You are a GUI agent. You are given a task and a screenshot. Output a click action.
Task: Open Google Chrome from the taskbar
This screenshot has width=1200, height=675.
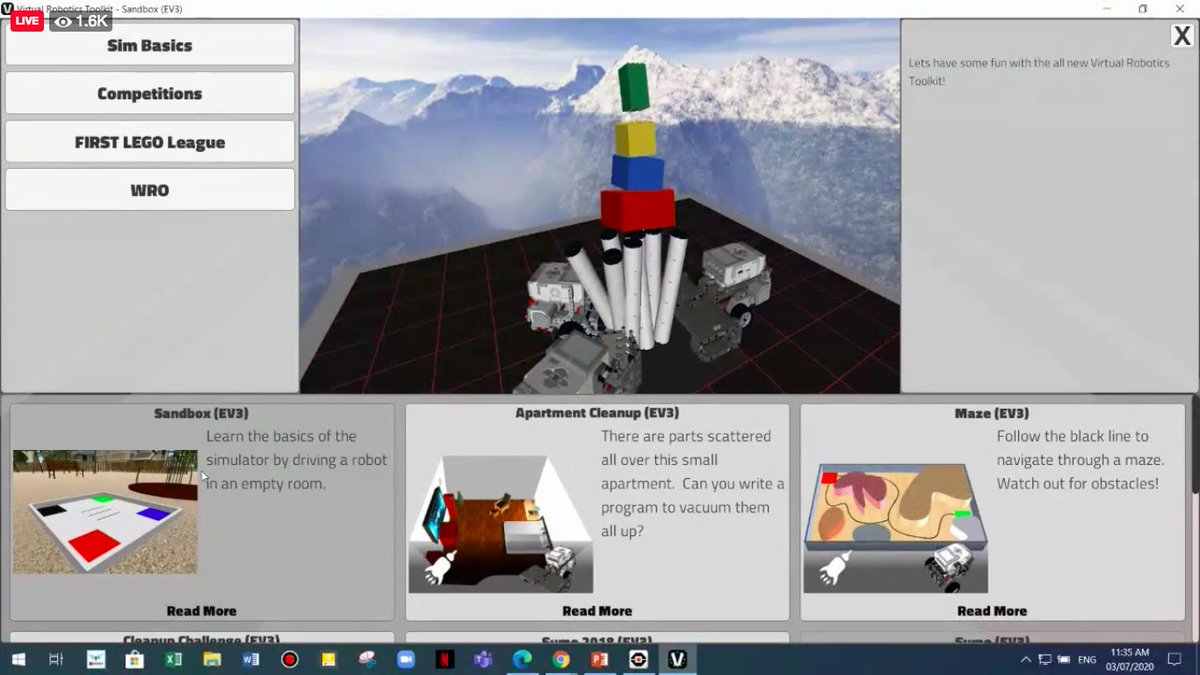tap(561, 660)
